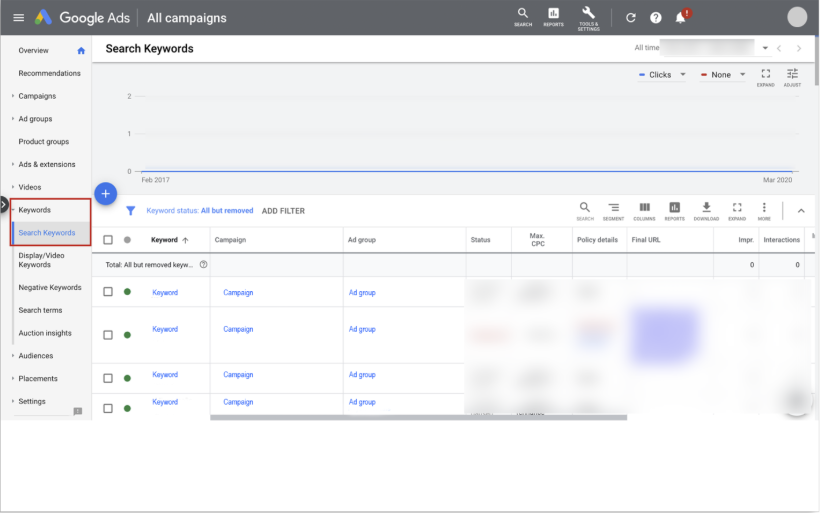Go to previous date range
Viewport: 821px width, 513px height.
pyautogui.click(x=779, y=48)
